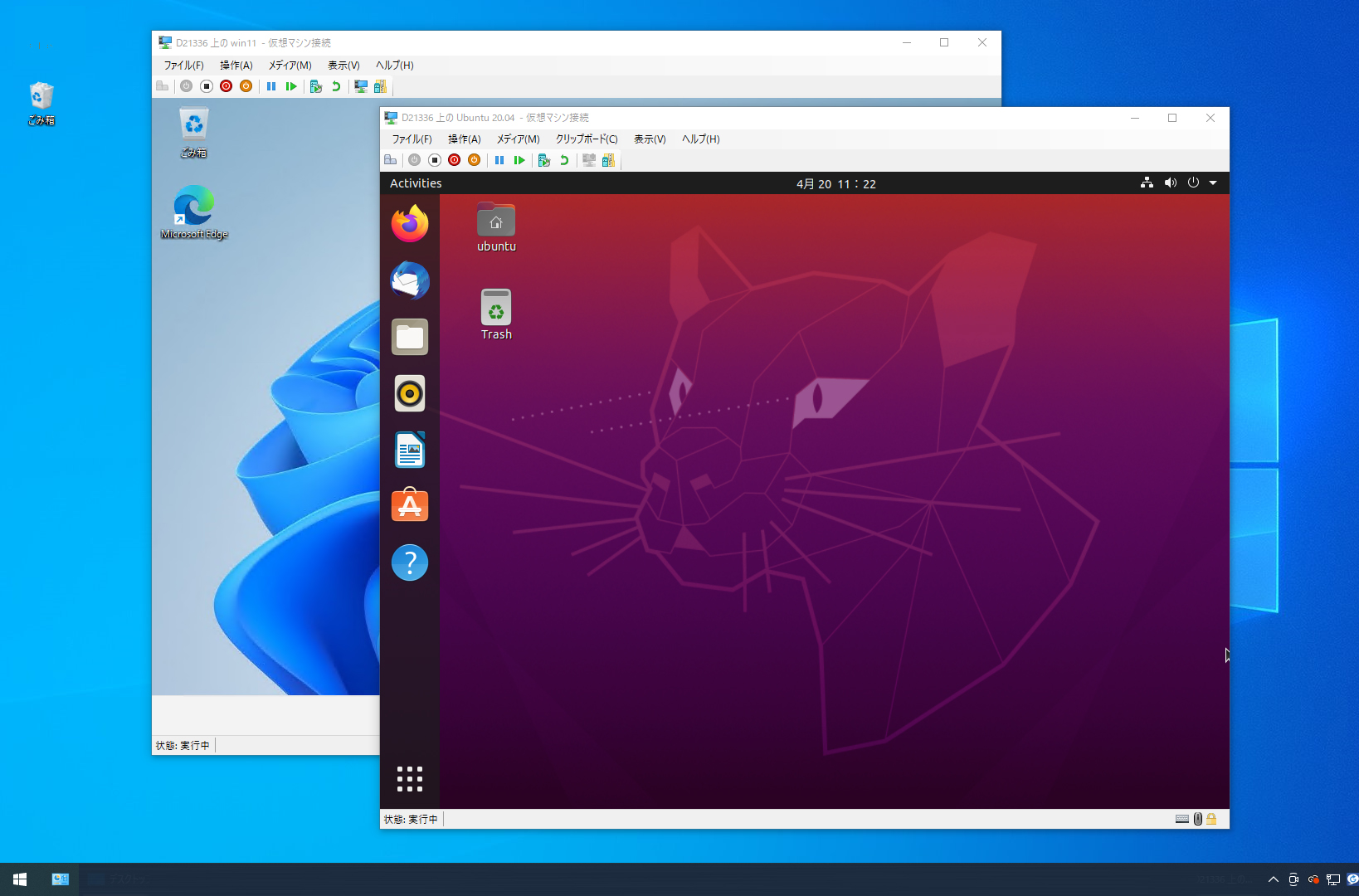Open Firefox in the Ubuntu dock
This screenshot has width=1359, height=896.
coord(410,224)
